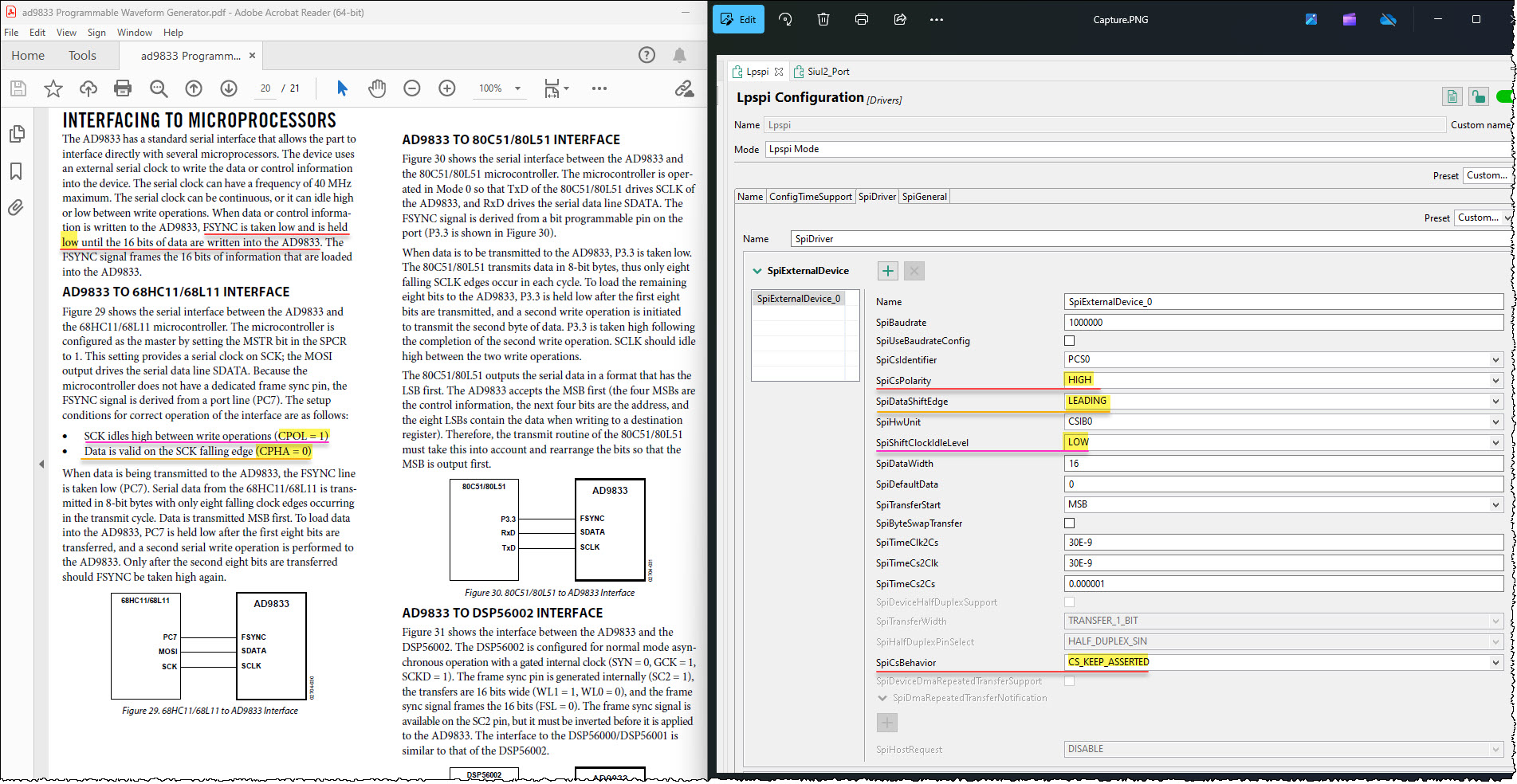The height and width of the screenshot is (784, 1517).
Task: Click the Save icon in Acrobat toolbar
Action: coord(18,88)
